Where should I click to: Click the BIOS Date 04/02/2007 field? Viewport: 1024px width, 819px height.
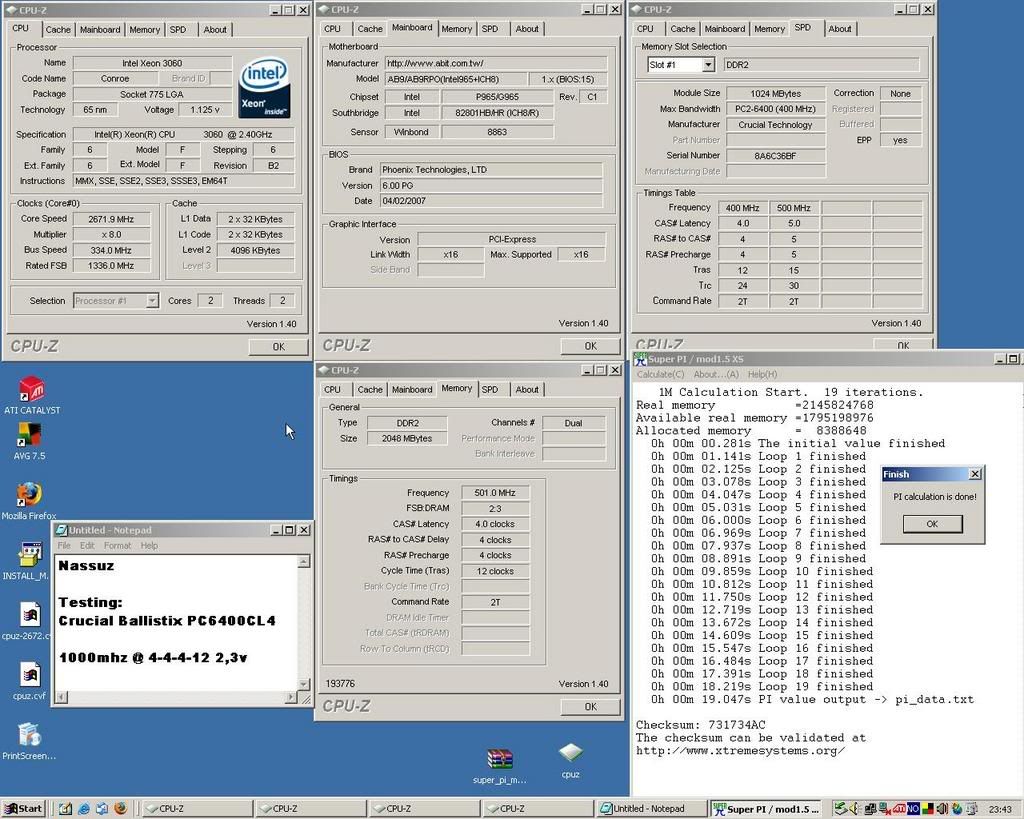point(491,201)
